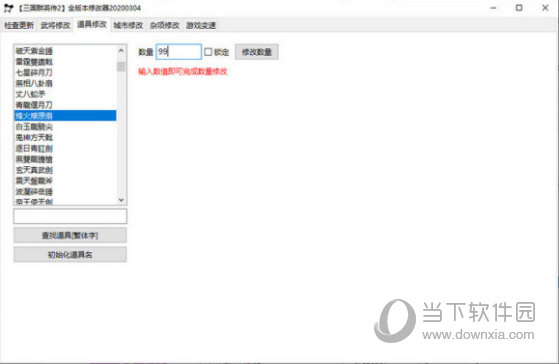Switch to the 游戏变速 tab

[201, 25]
